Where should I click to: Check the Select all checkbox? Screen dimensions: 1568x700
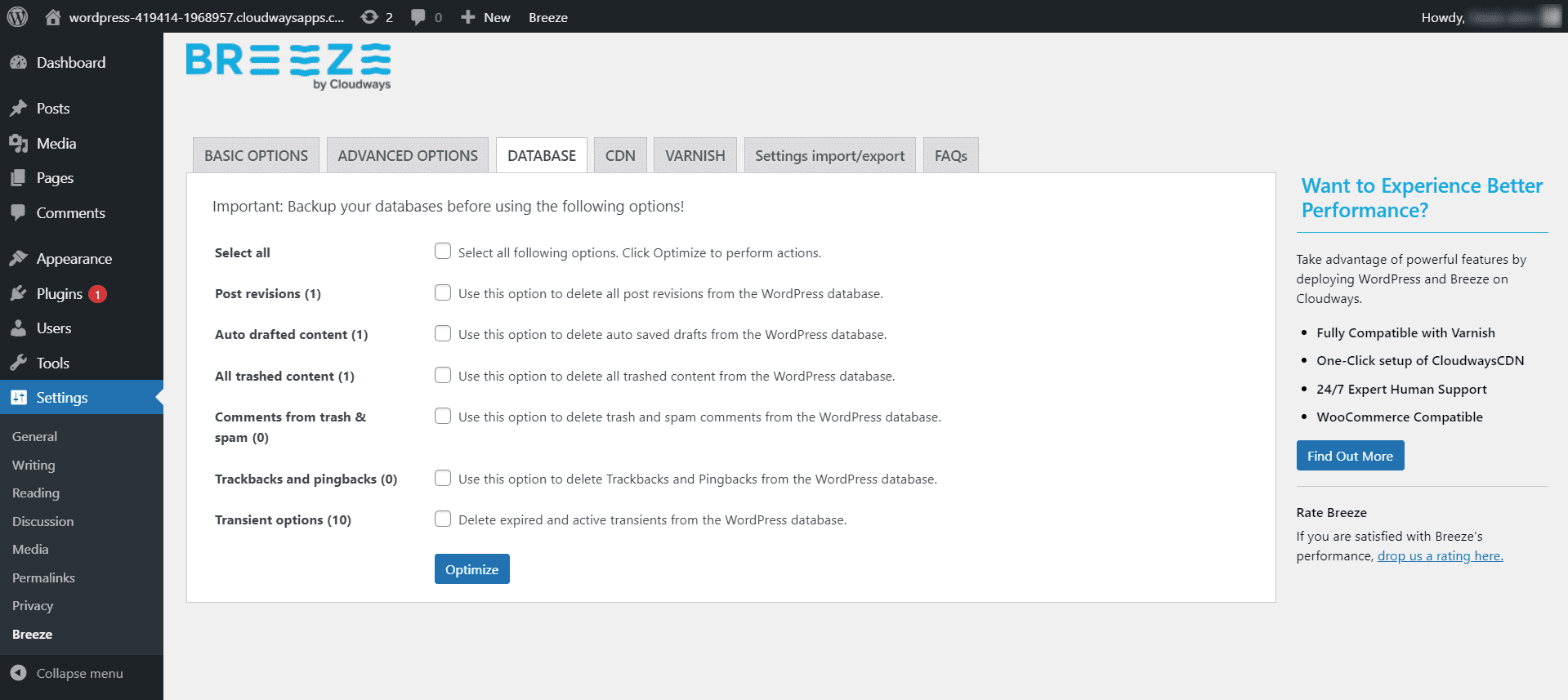tap(443, 252)
